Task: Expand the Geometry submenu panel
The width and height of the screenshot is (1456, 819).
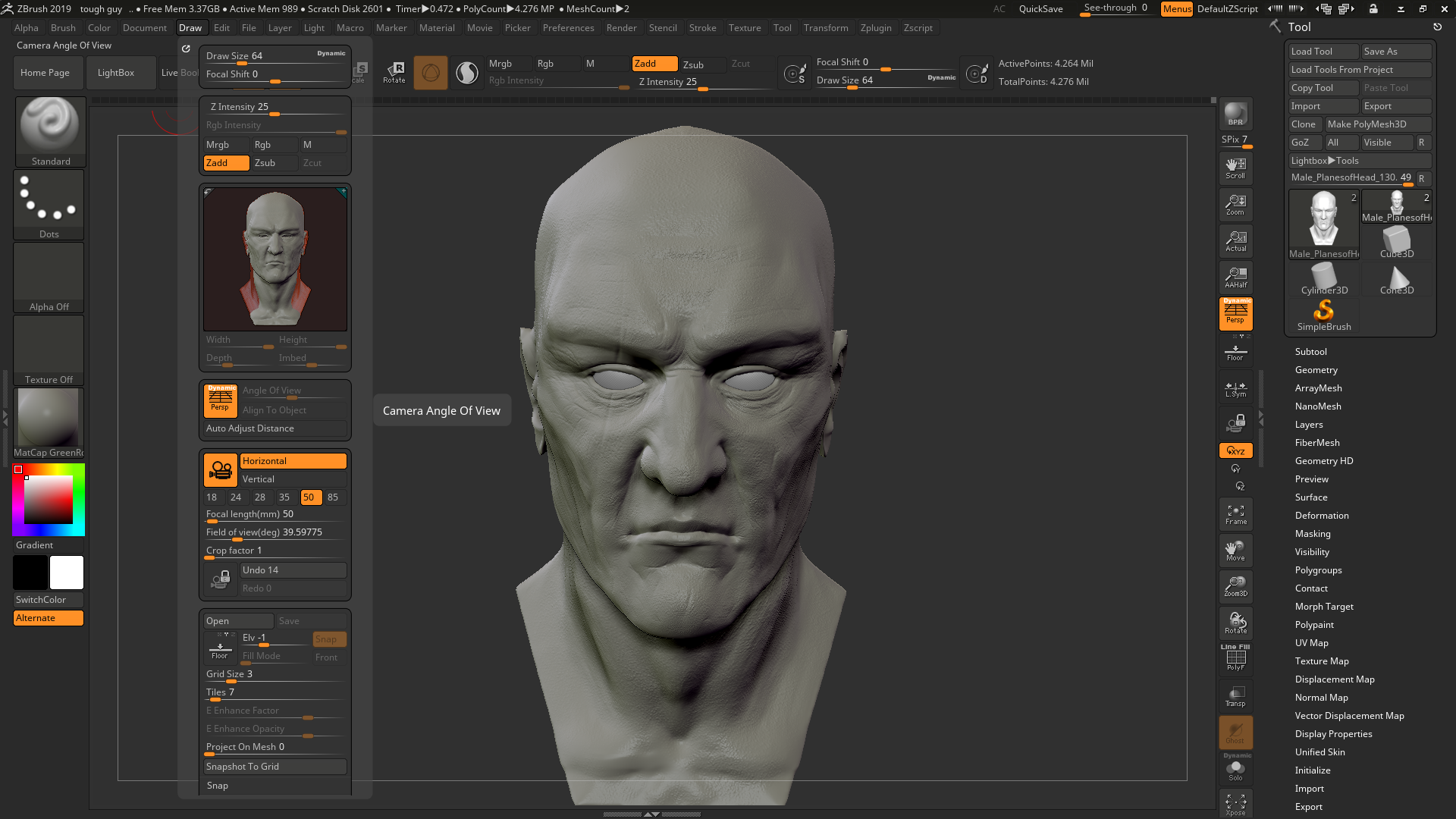Action: [1316, 369]
